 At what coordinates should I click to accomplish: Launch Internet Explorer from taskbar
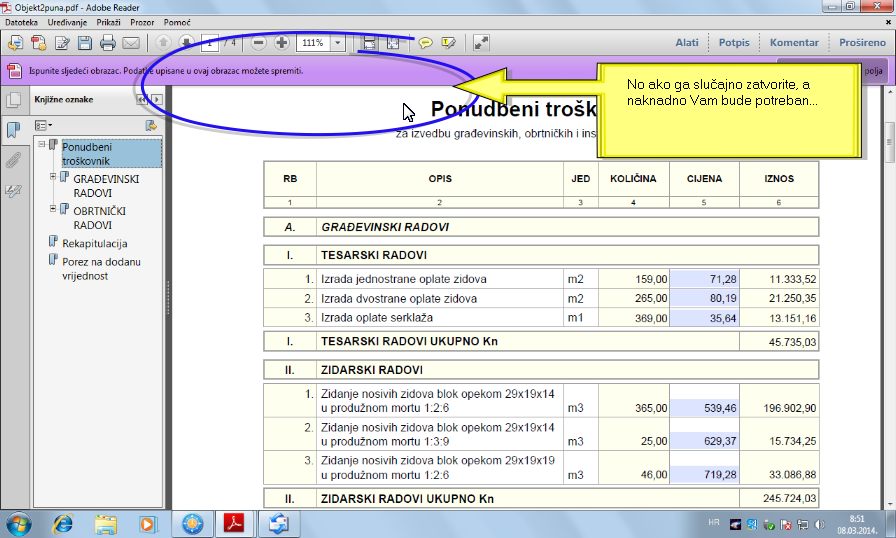tap(63, 524)
